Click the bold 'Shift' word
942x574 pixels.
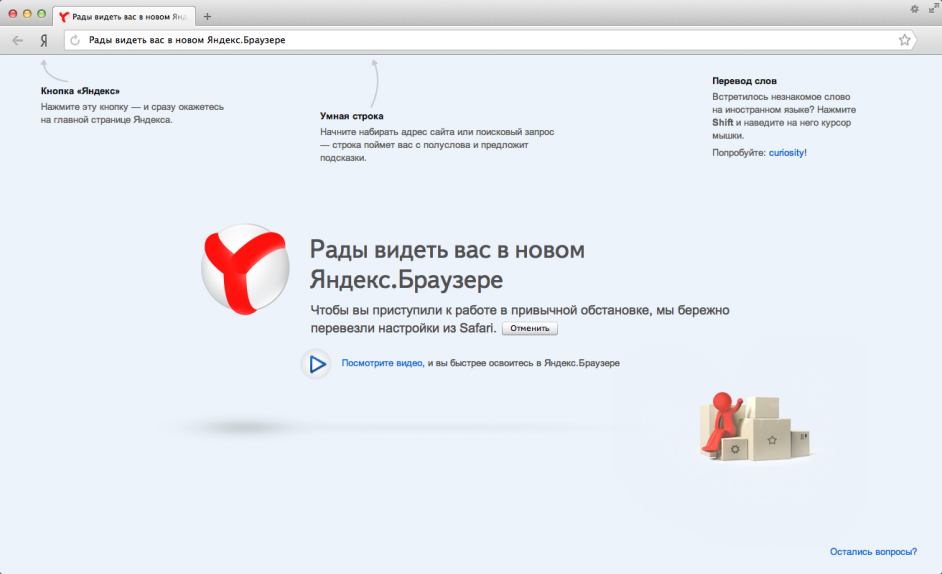pyautogui.click(x=723, y=123)
